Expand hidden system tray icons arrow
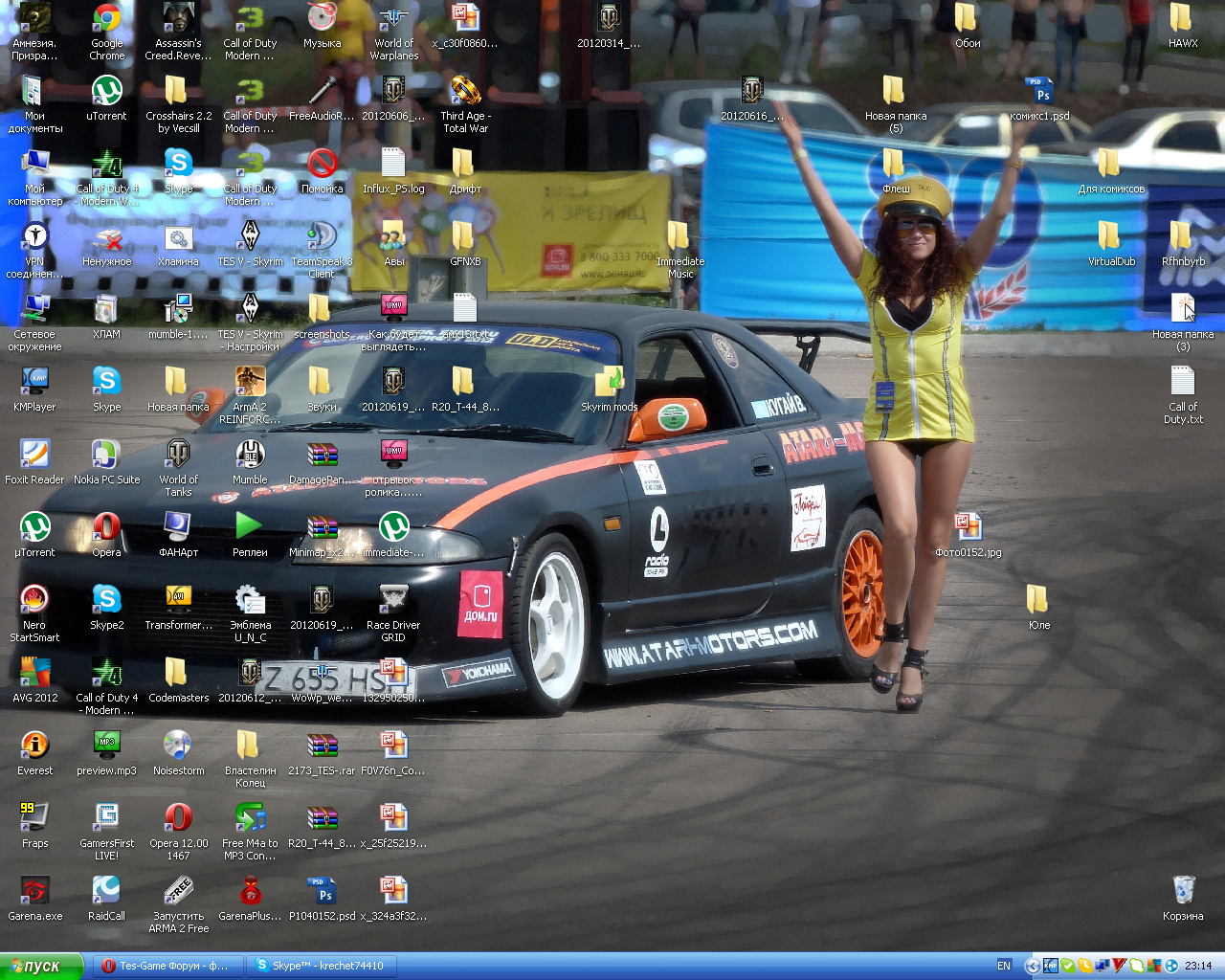The image size is (1225, 980). coord(1032,966)
